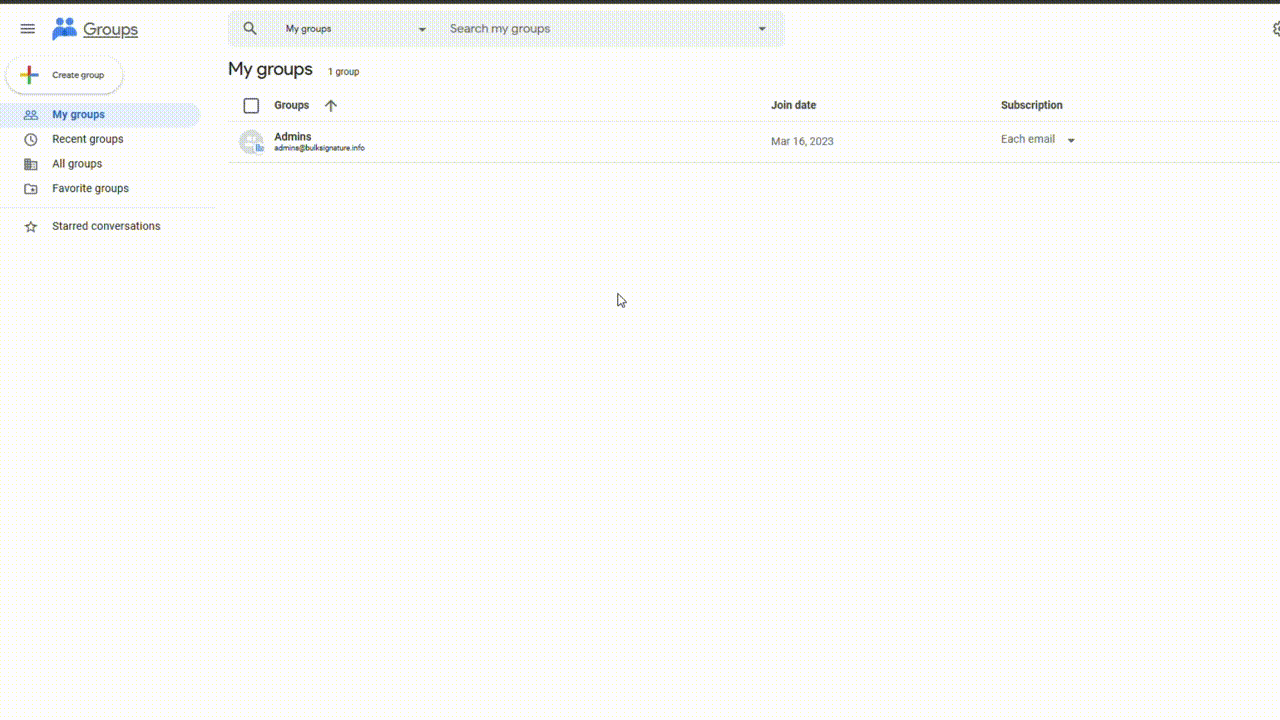Click the Create group button

pyautogui.click(x=64, y=75)
